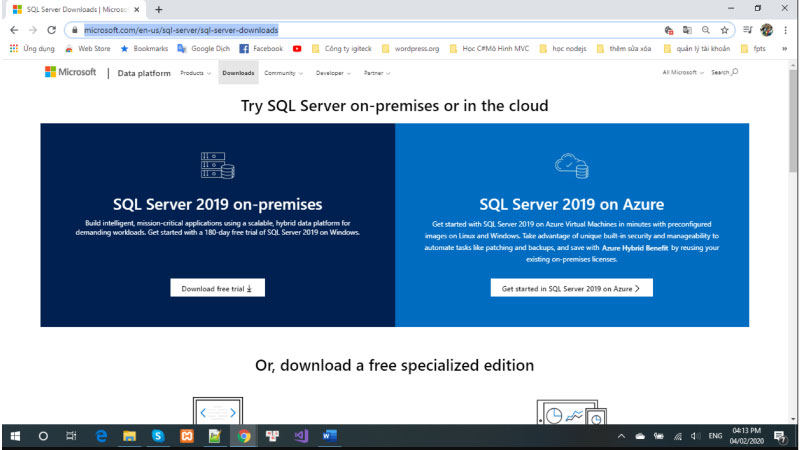Click the volume speaker tray icon

[695, 436]
